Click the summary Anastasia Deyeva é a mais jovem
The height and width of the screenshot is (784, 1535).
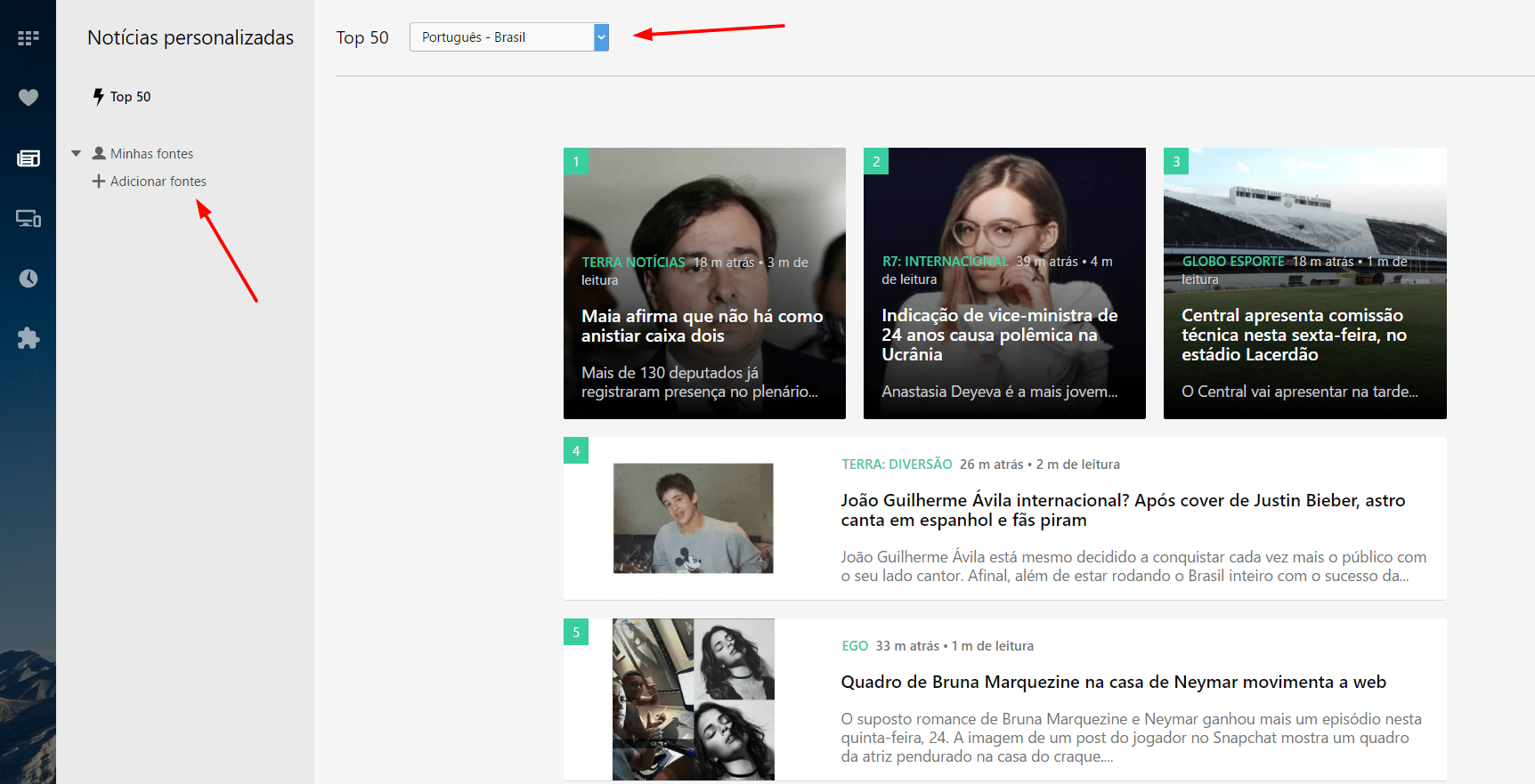(999, 391)
